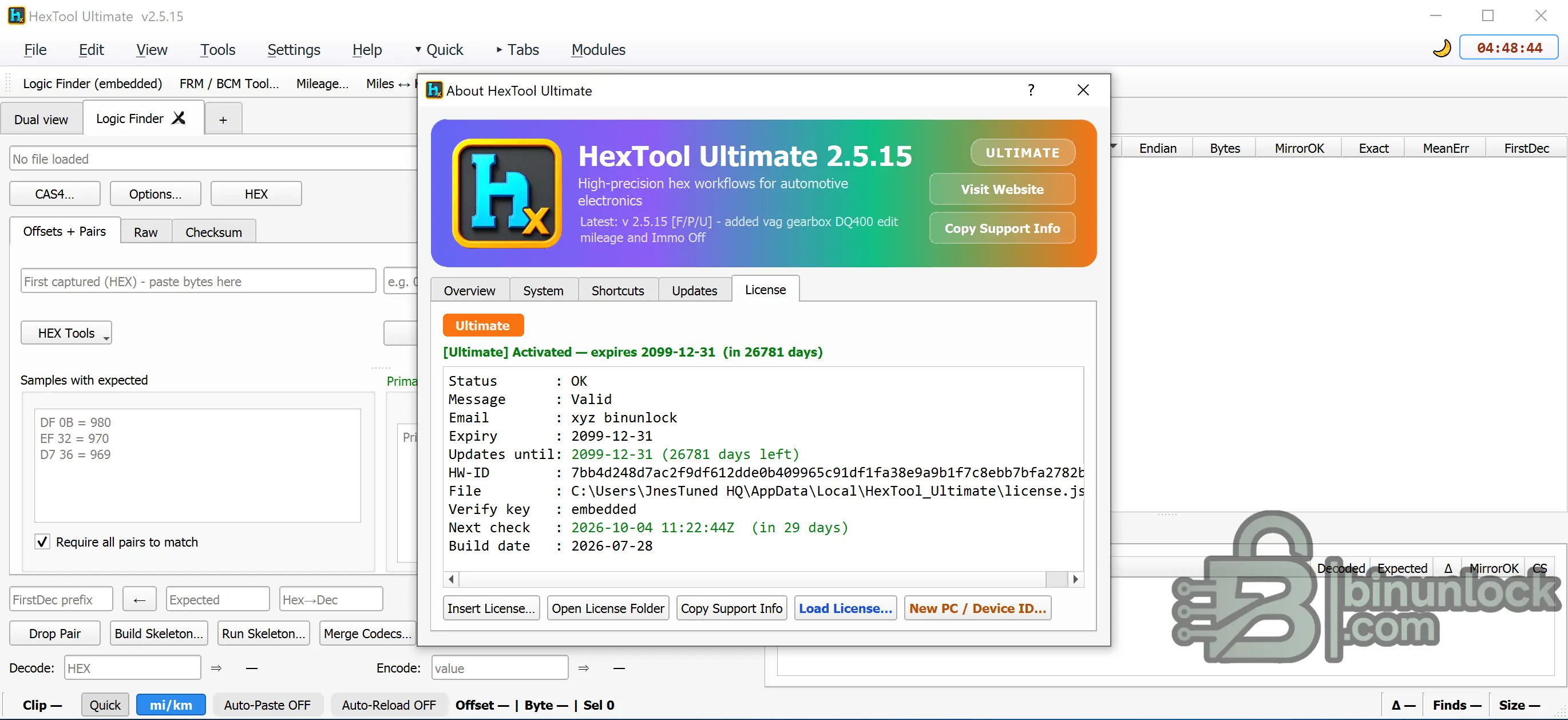Click the left arrow button beside FirstDec prefix
This screenshot has height=720, width=1568.
pyautogui.click(x=140, y=599)
